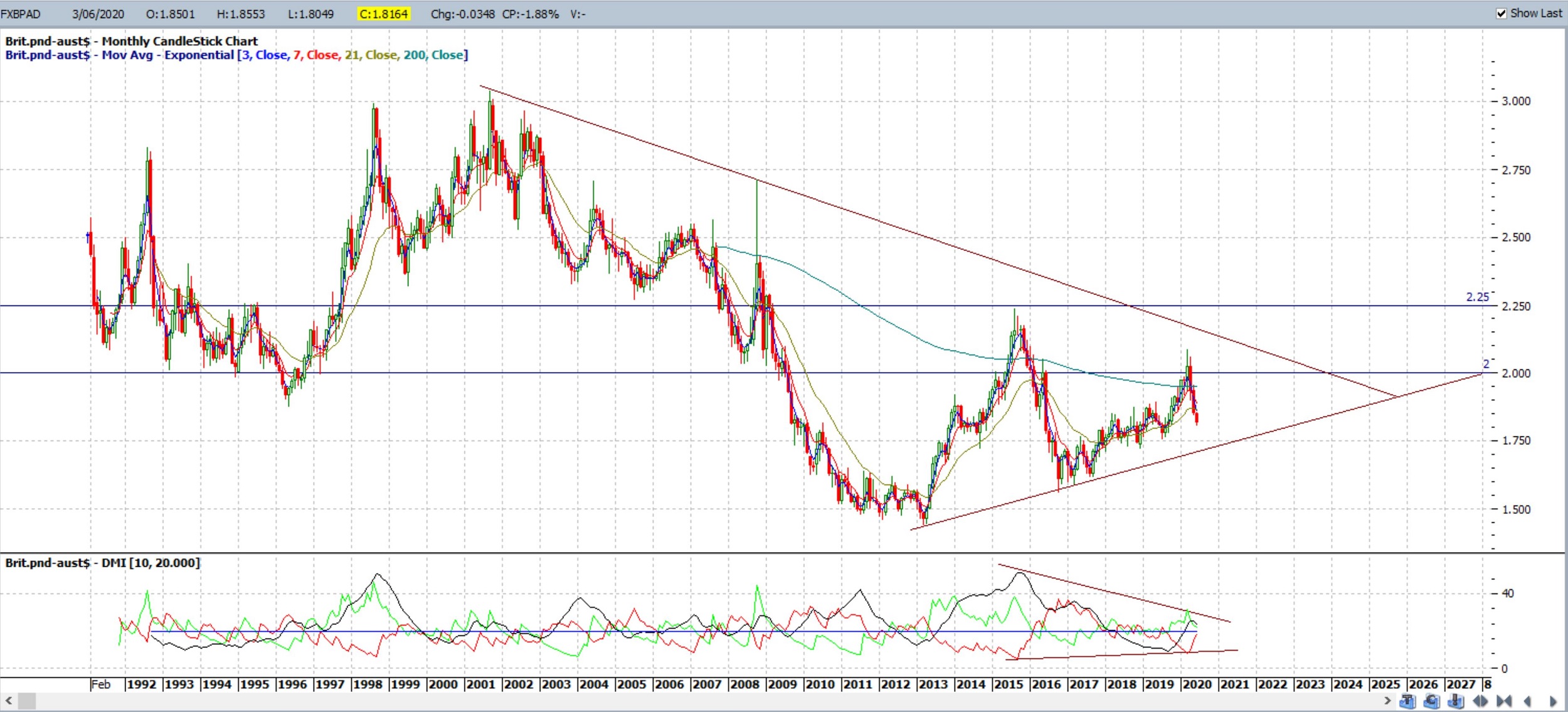Click the horizontal scrollbar right arrow
The width and height of the screenshot is (1568, 712).
click(x=1388, y=700)
